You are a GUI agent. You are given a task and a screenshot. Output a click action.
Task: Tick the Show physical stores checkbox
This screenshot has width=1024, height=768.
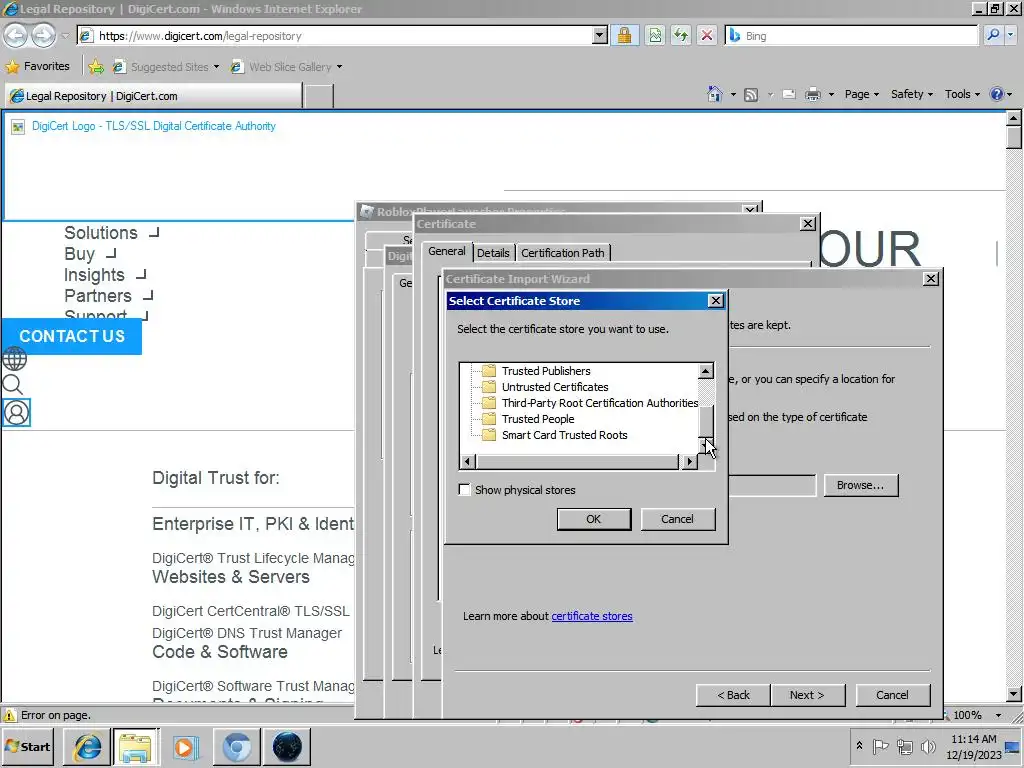[464, 490]
